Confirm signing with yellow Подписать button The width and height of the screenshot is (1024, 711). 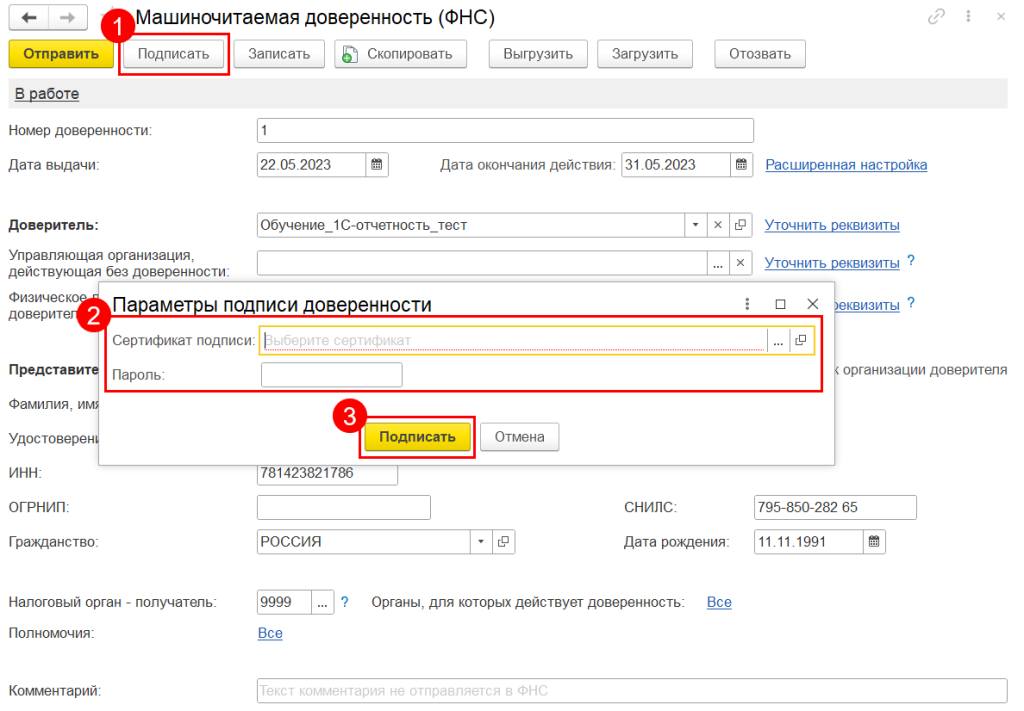[x=417, y=437]
